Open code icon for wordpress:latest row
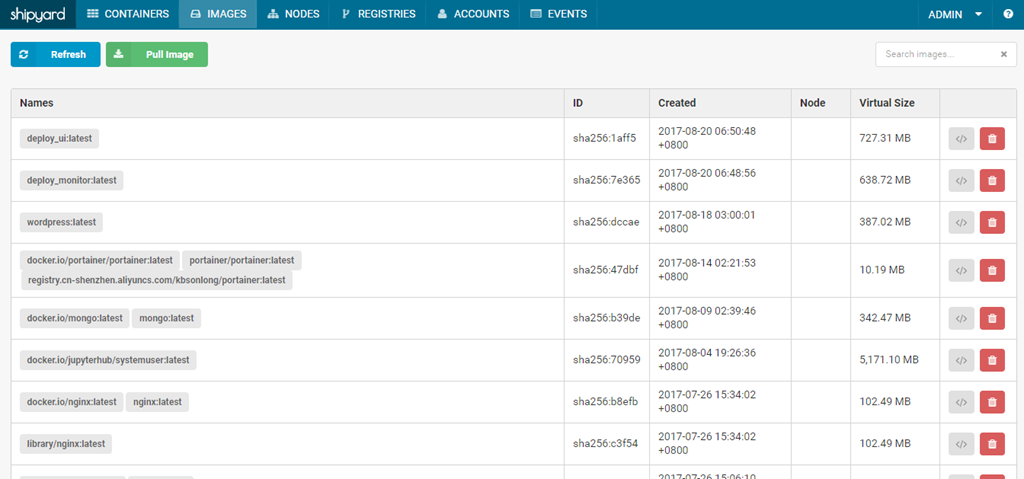Image resolution: width=1024 pixels, height=479 pixels. pos(961,222)
